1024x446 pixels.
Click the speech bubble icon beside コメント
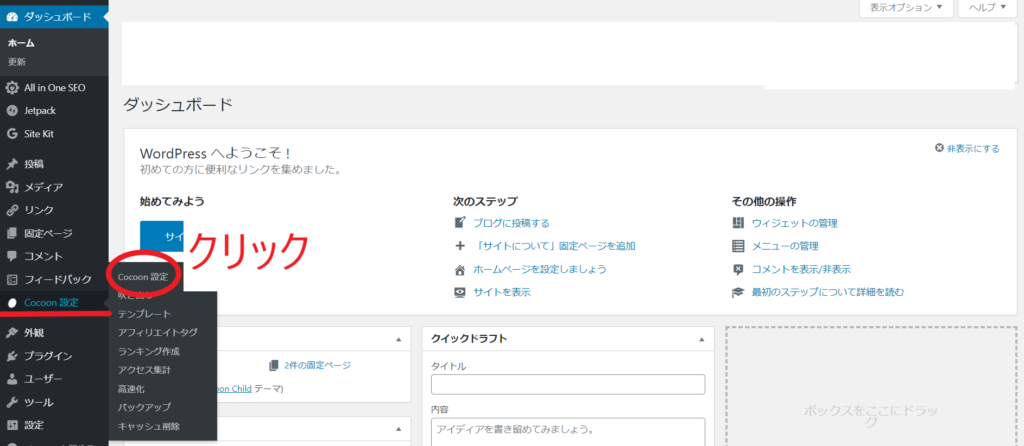point(11,256)
